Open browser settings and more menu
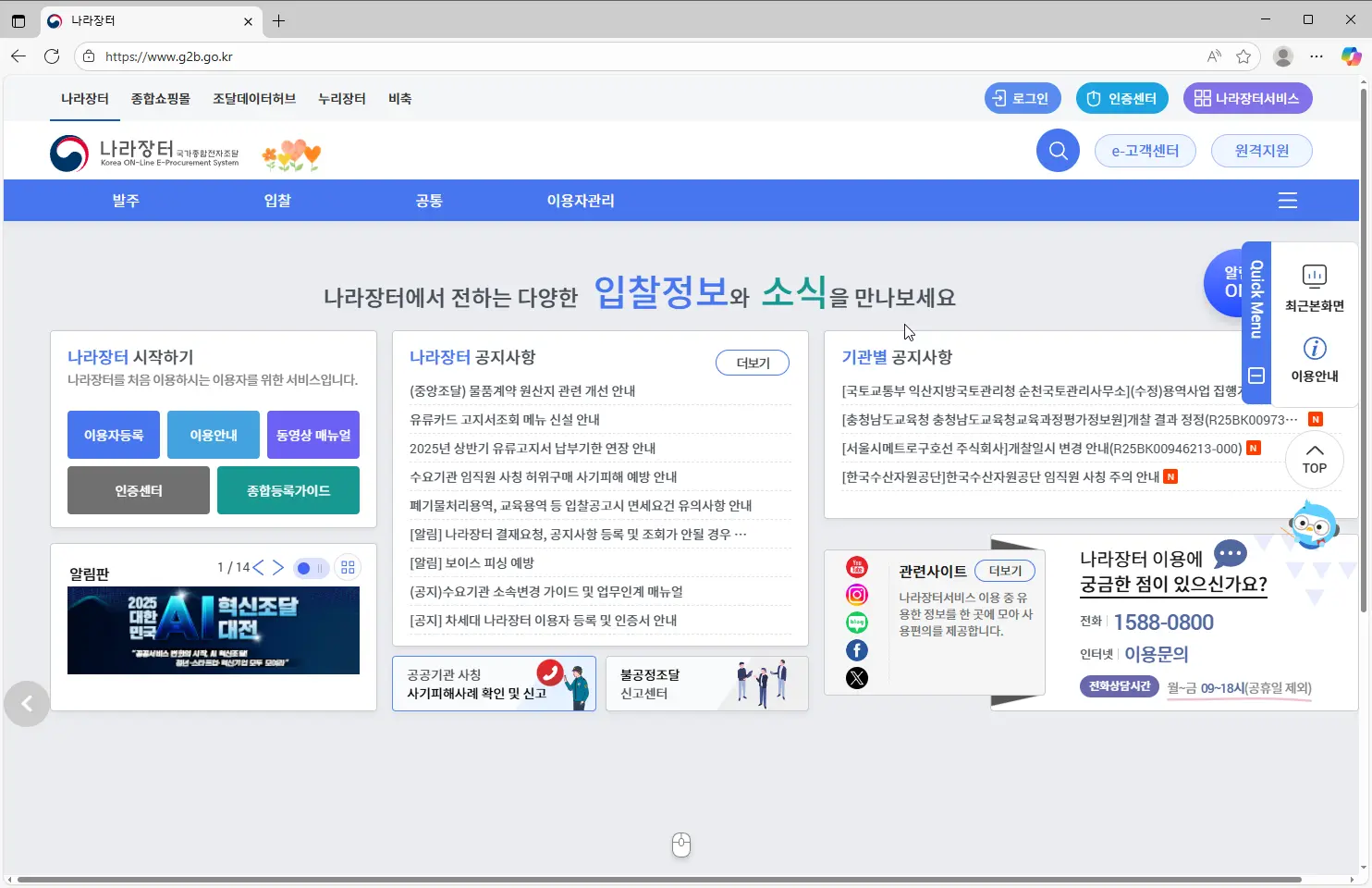The height and width of the screenshot is (888, 1372). (1317, 56)
